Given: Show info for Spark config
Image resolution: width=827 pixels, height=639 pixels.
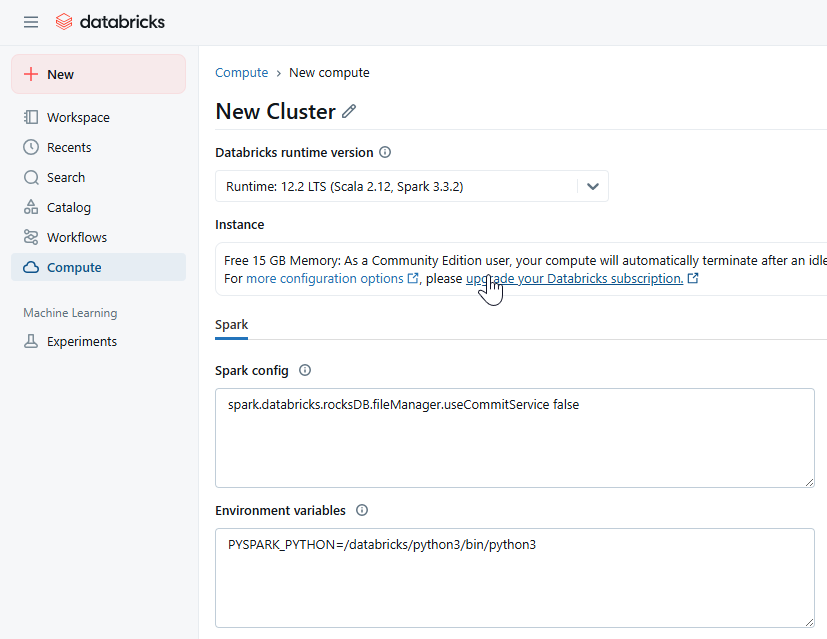Looking at the screenshot, I should pos(305,370).
